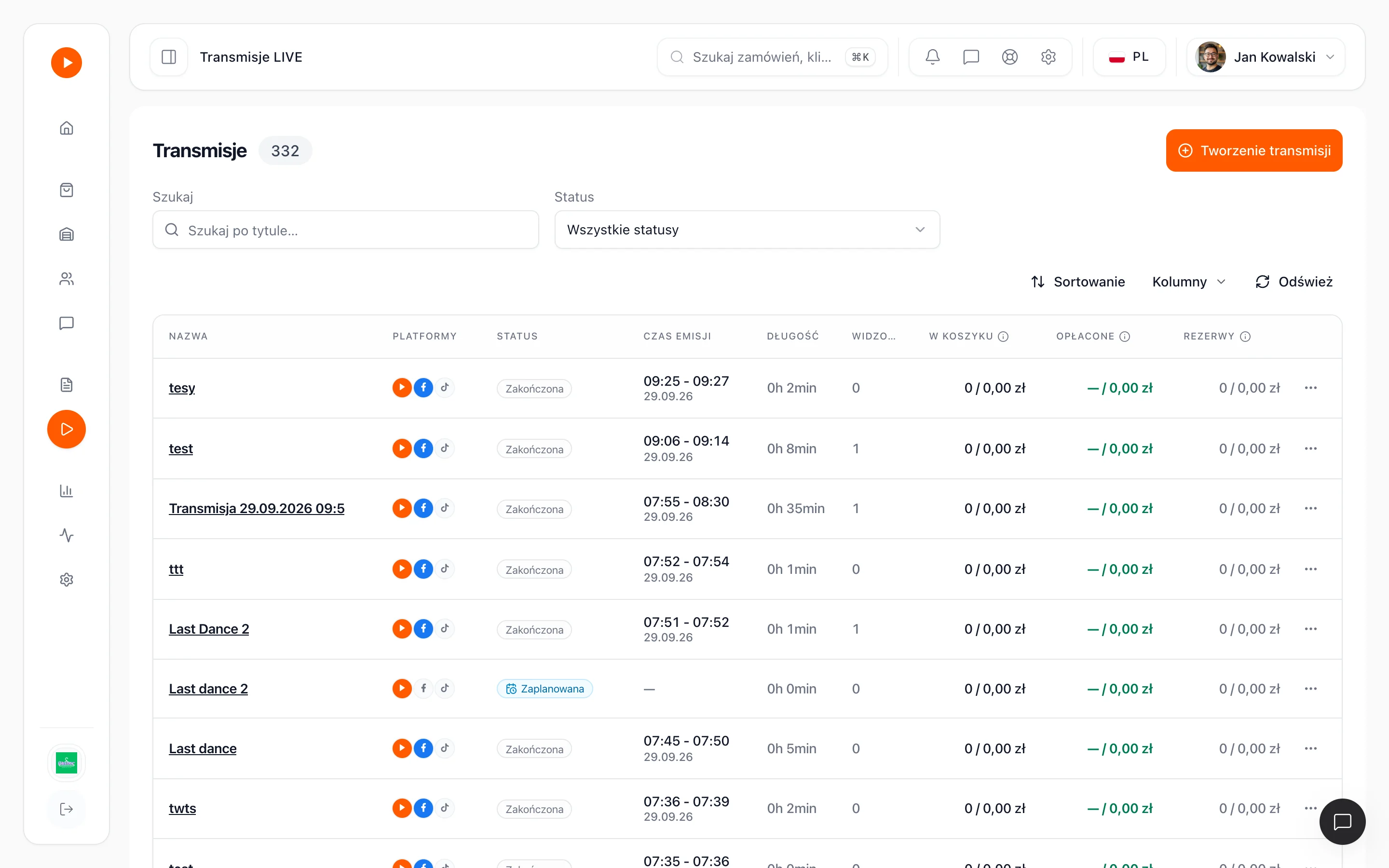Image resolution: width=1389 pixels, height=868 pixels.
Task: Open the Kolumny dropdown
Action: (x=1189, y=282)
